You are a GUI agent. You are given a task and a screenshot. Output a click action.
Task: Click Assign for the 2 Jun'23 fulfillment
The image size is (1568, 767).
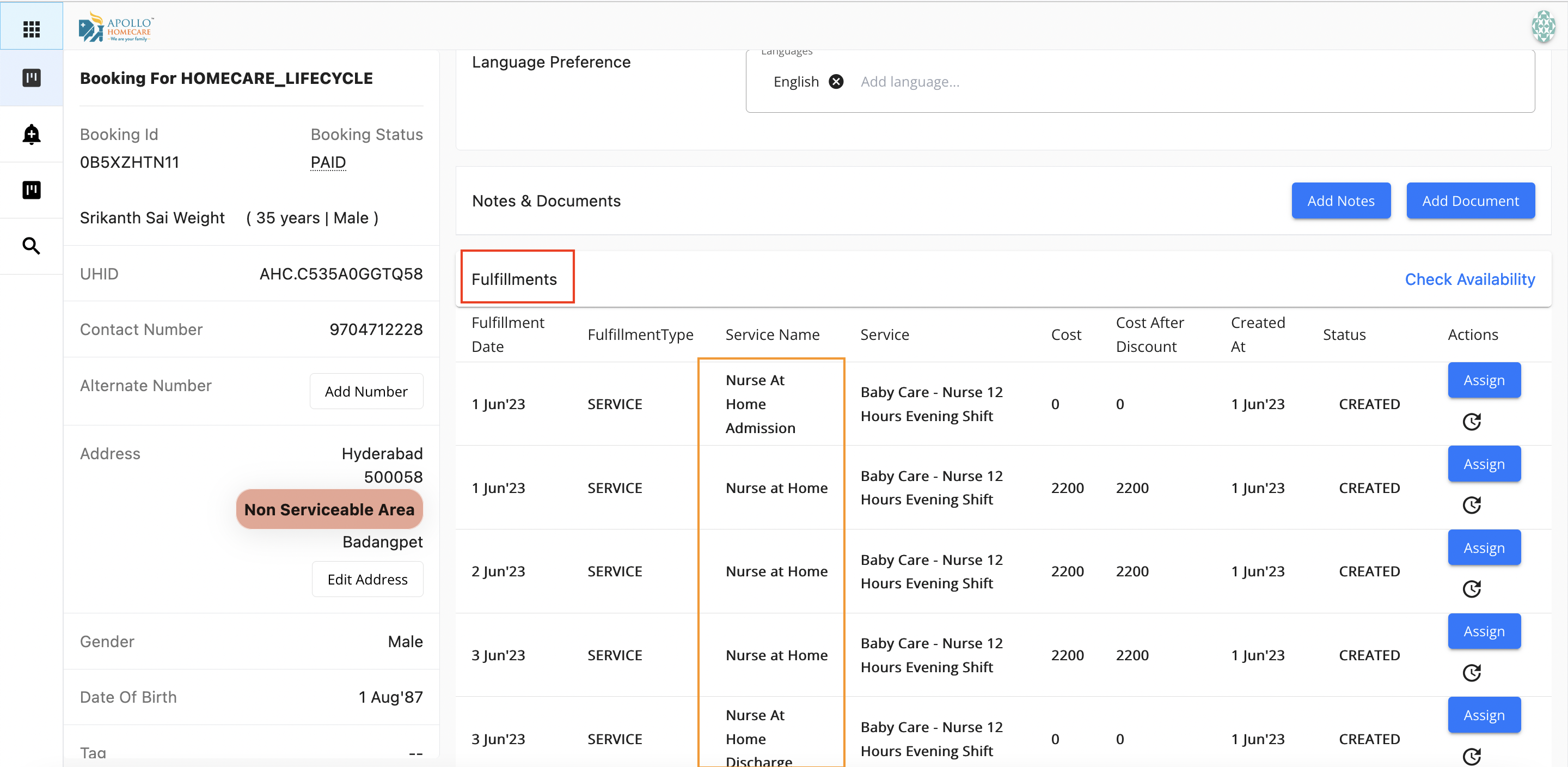point(1484,547)
